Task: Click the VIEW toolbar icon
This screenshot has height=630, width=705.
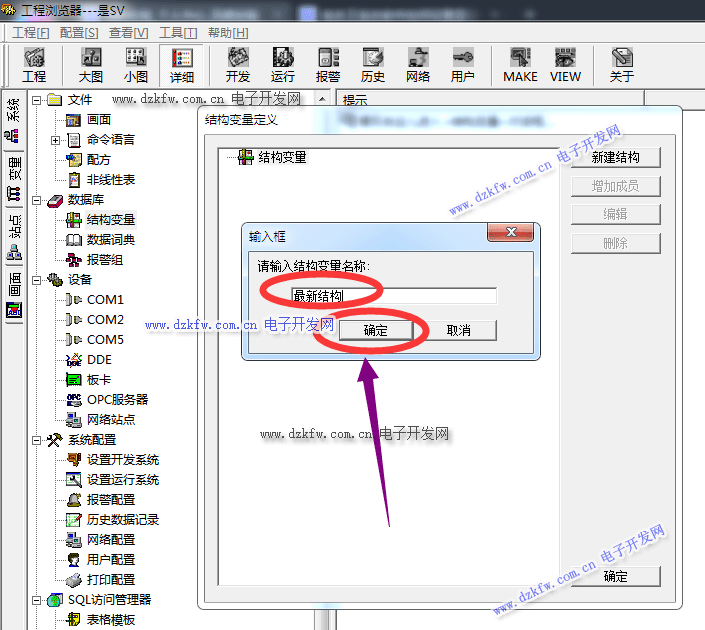Action: [565, 64]
